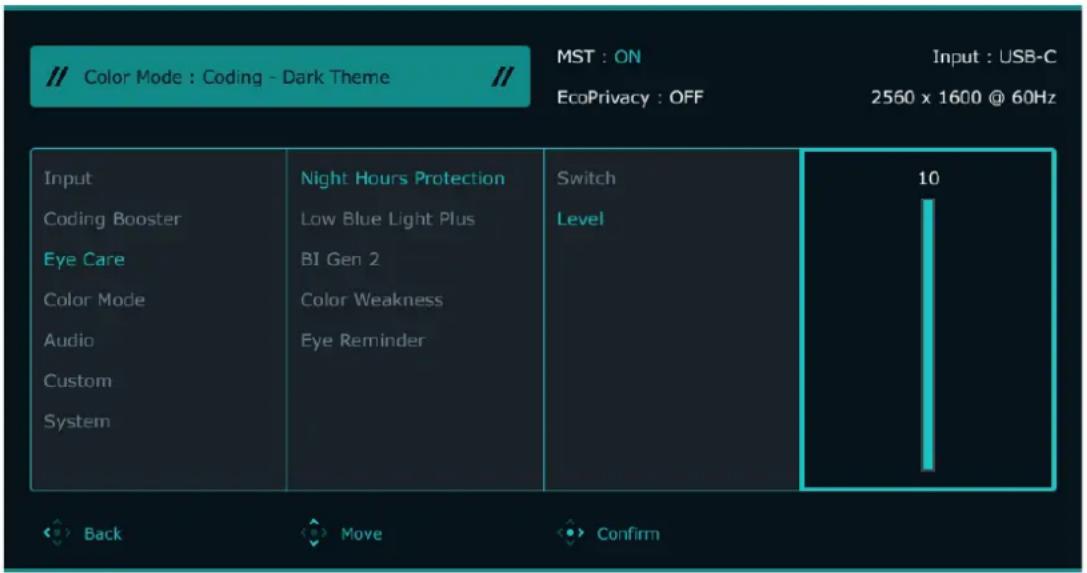Click the Back label
Screen dimensions: 1087x573
click(x=103, y=534)
